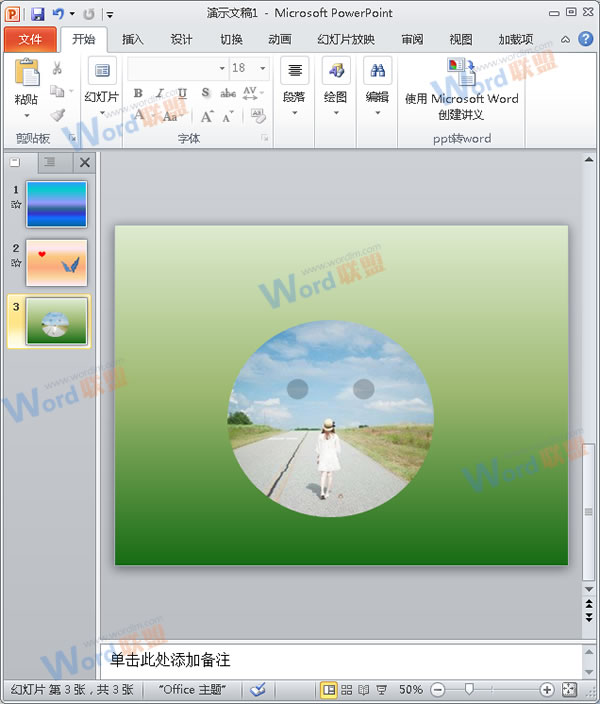Select slide 2 thumbnail with heart
This screenshot has width=600, height=704.
click(x=56, y=263)
